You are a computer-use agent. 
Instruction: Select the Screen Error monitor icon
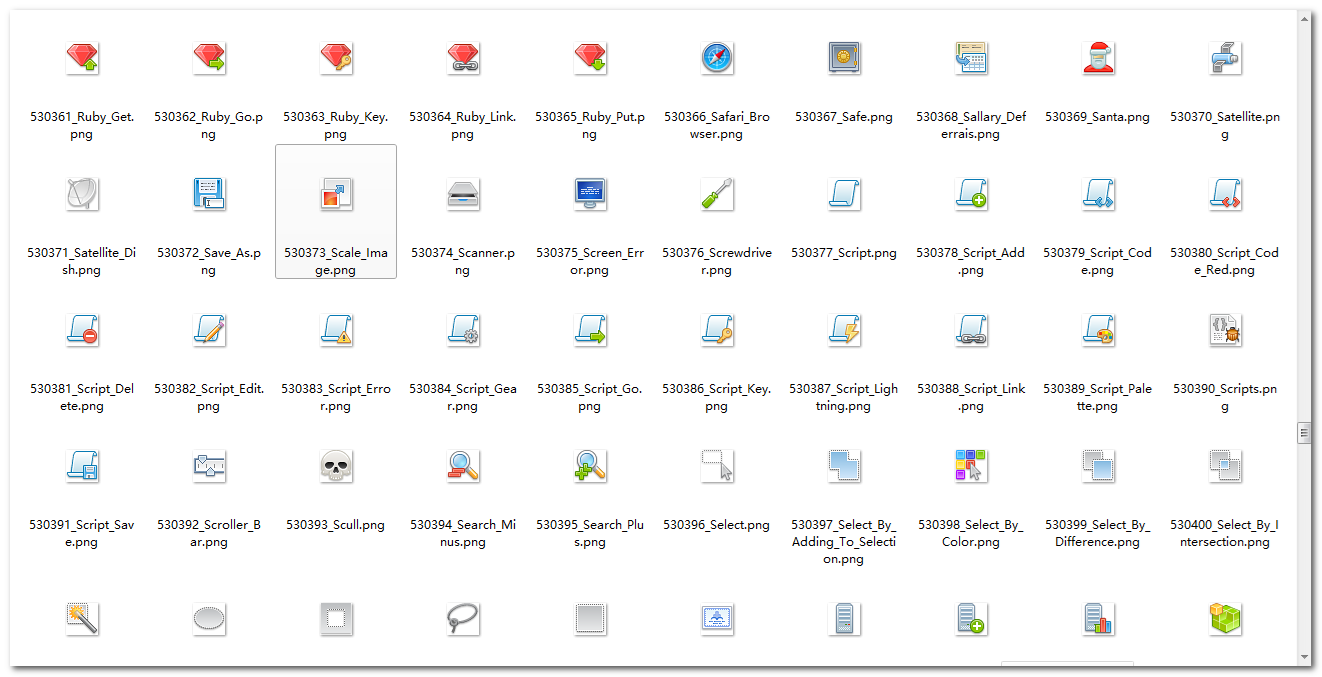coord(590,195)
